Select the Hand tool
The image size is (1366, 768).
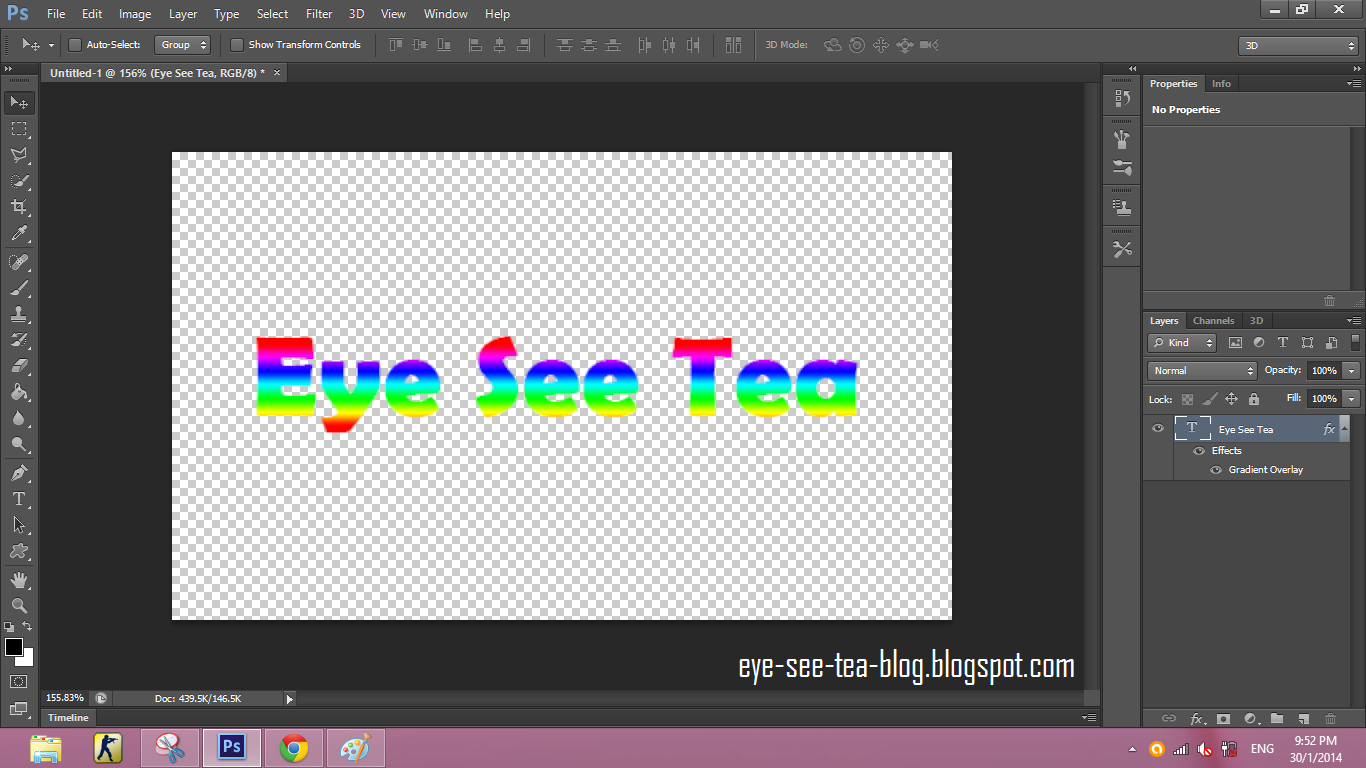pyautogui.click(x=19, y=580)
